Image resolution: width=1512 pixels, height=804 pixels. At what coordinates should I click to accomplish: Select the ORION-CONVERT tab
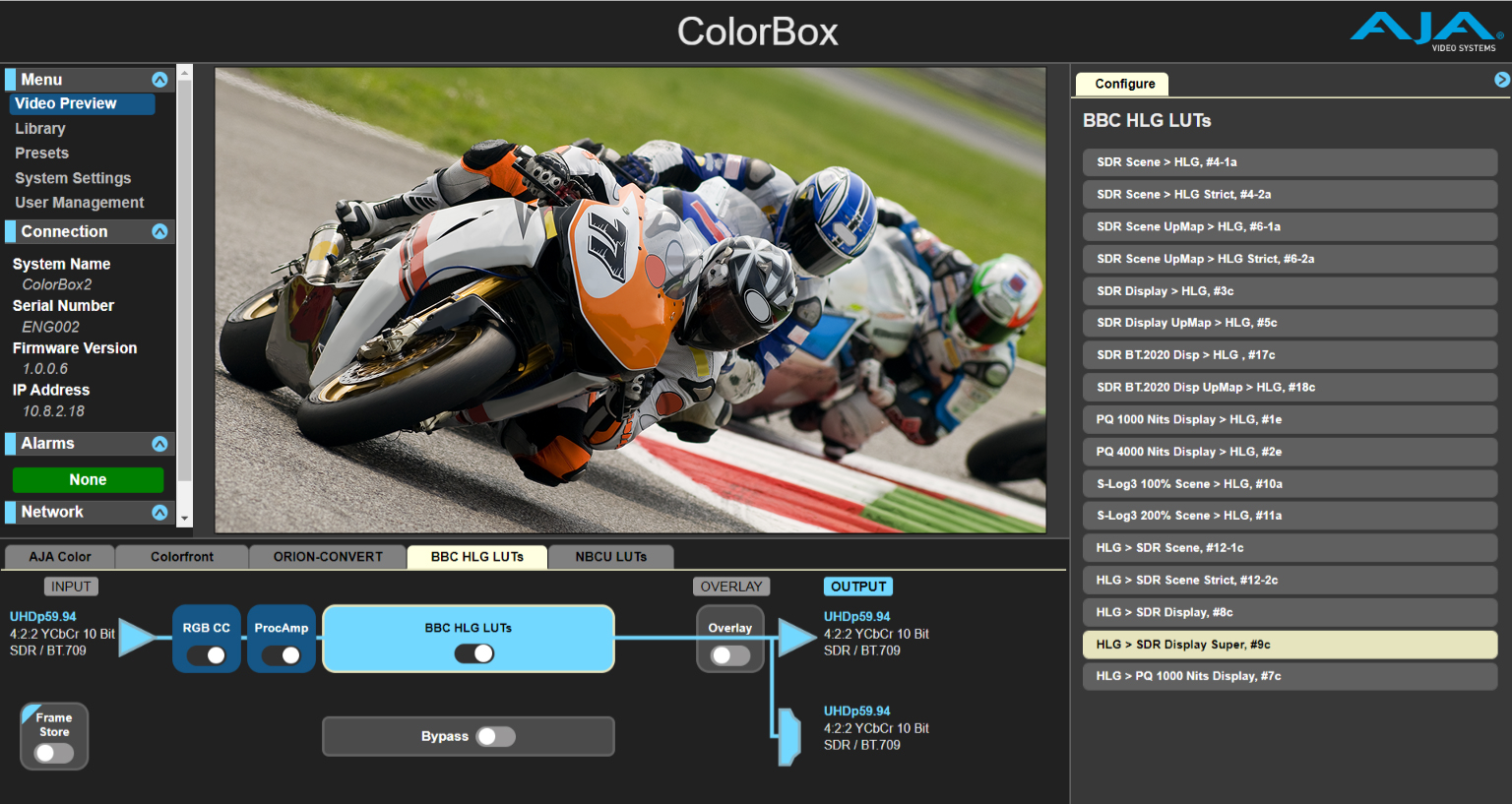pyautogui.click(x=327, y=556)
